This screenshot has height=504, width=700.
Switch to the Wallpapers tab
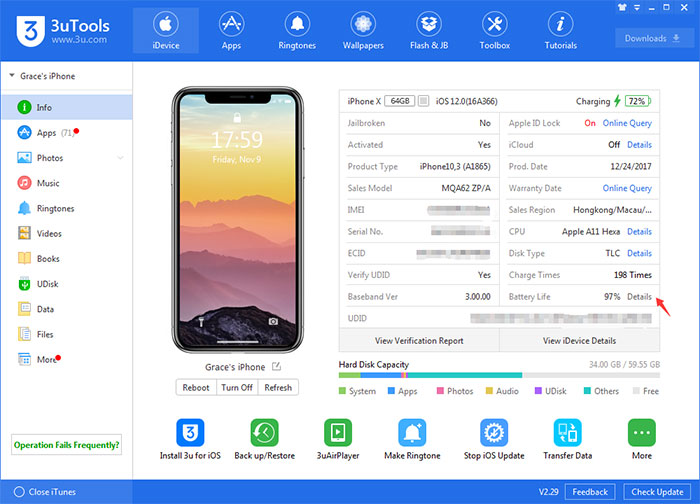coord(363,31)
